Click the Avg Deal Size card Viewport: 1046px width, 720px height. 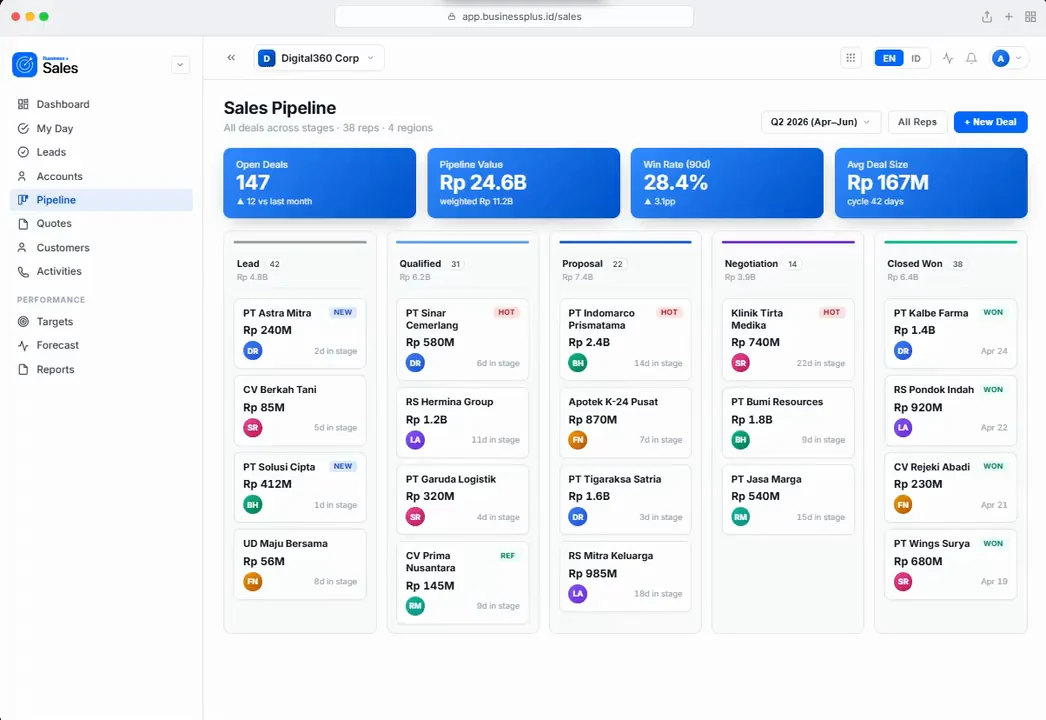click(x=931, y=183)
